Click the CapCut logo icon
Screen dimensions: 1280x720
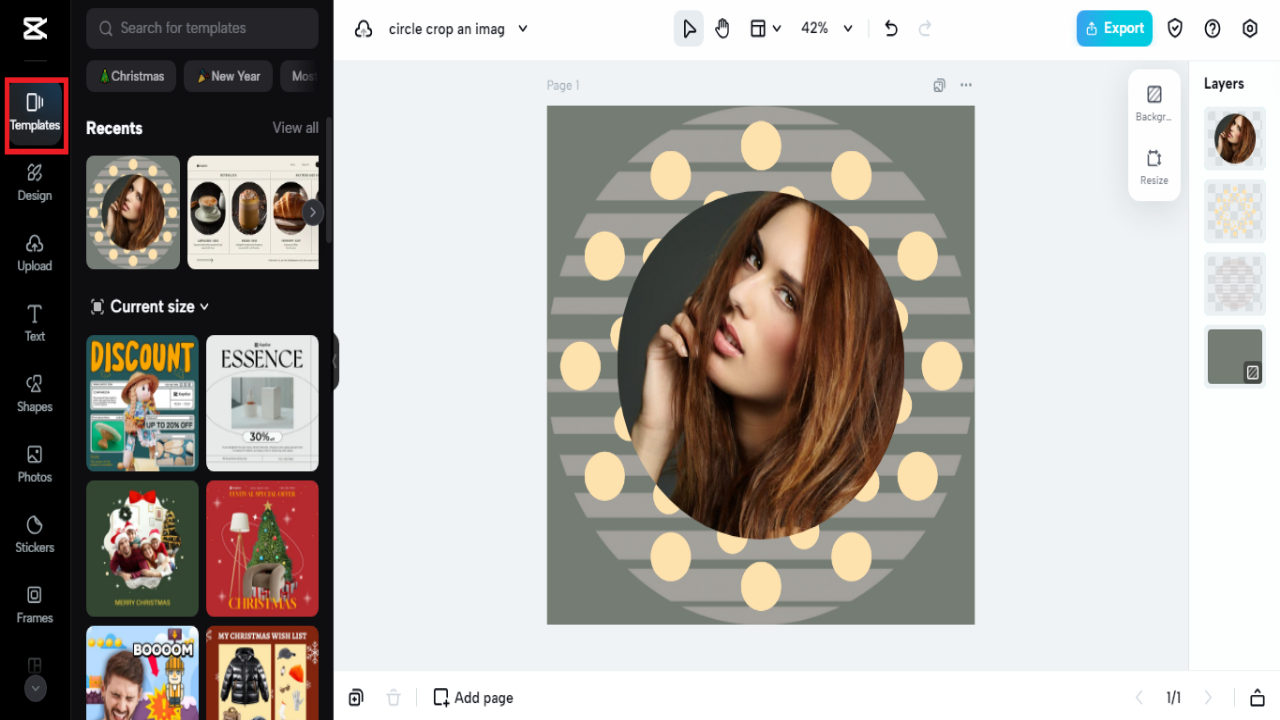tap(35, 29)
